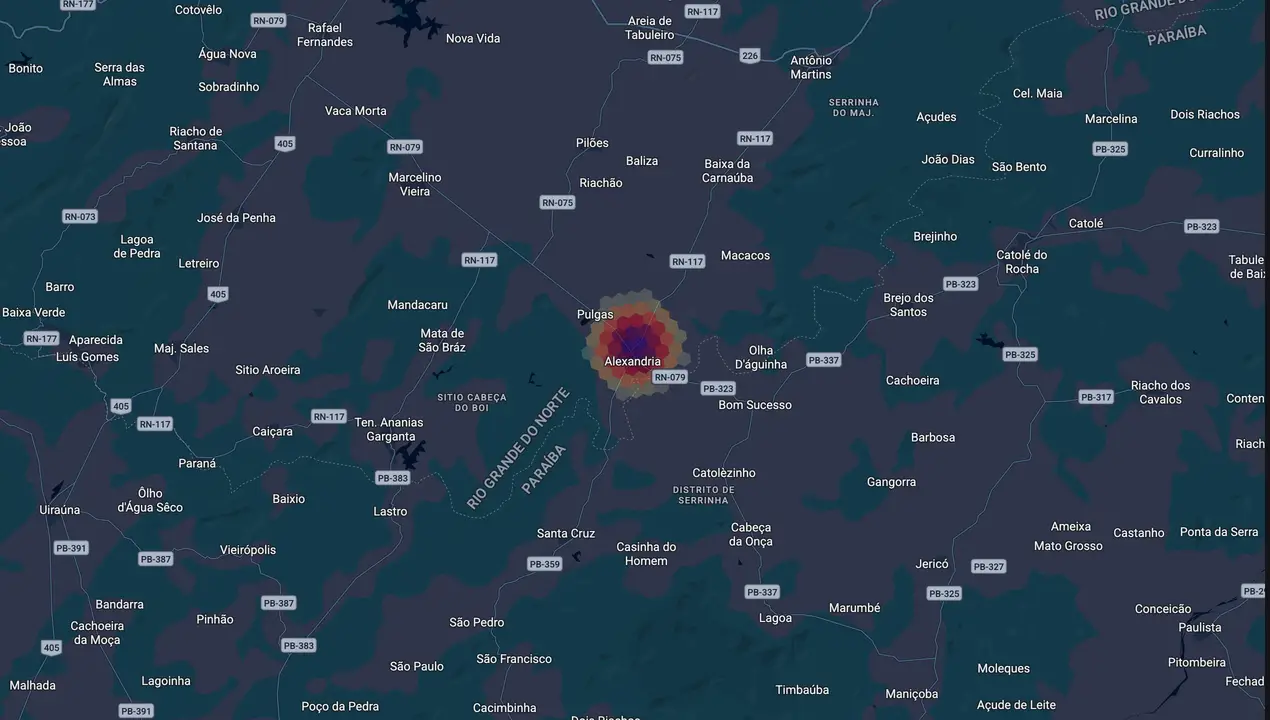The width and height of the screenshot is (1270, 720).
Task: Select the Sitio Aroeira label
Action: [268, 370]
